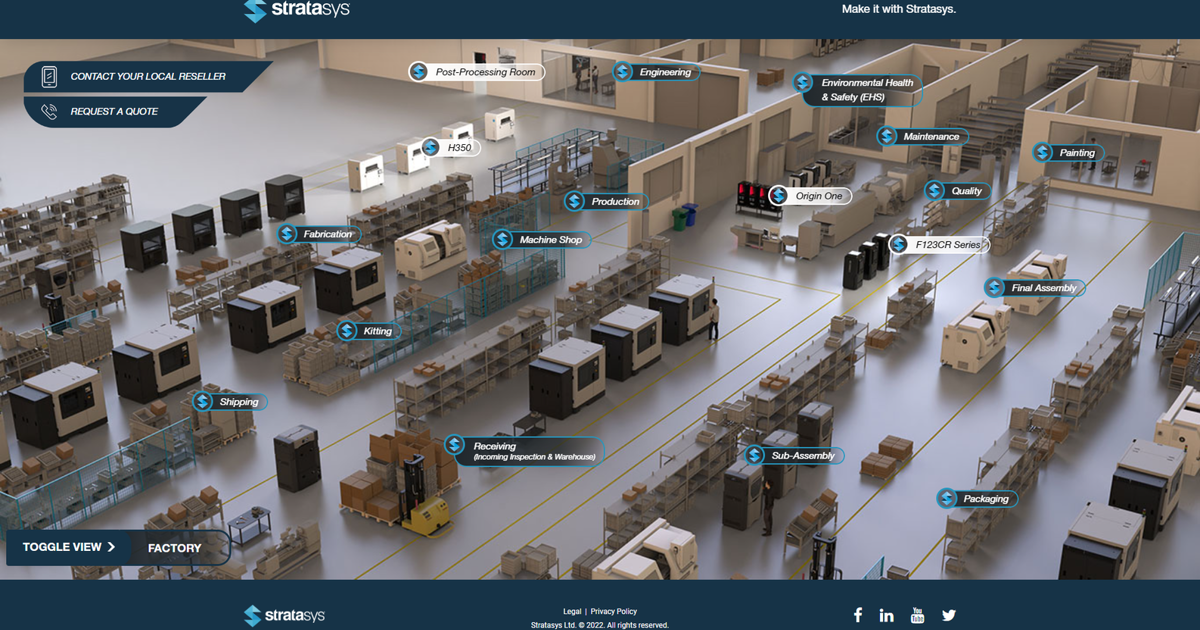The width and height of the screenshot is (1200, 630).
Task: Click the Environmental Health & Safety hotspot
Action: tap(858, 90)
